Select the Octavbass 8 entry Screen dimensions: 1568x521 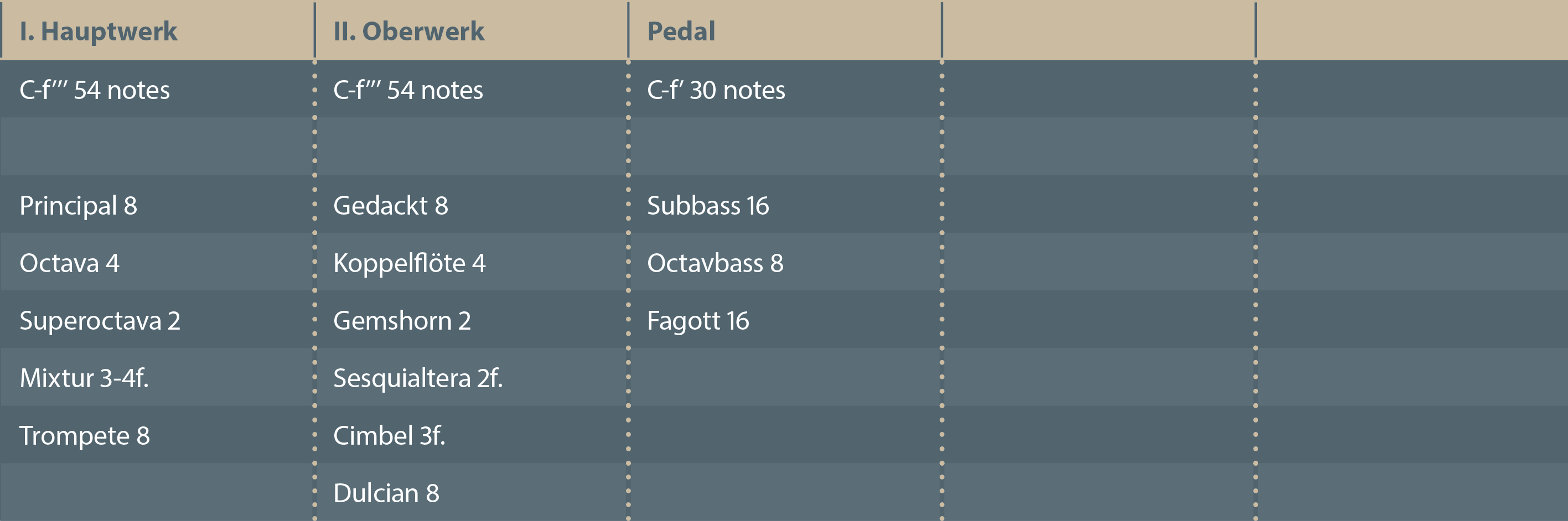click(x=715, y=263)
